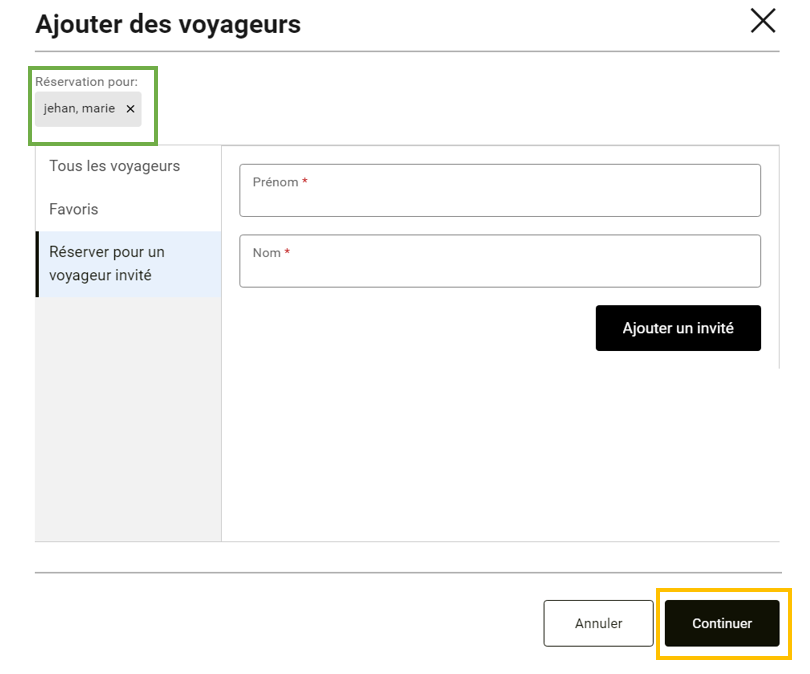Close the Ajouter des voyageurs dialog
Image resolution: width=810 pixels, height=674 pixels.
coord(763,21)
